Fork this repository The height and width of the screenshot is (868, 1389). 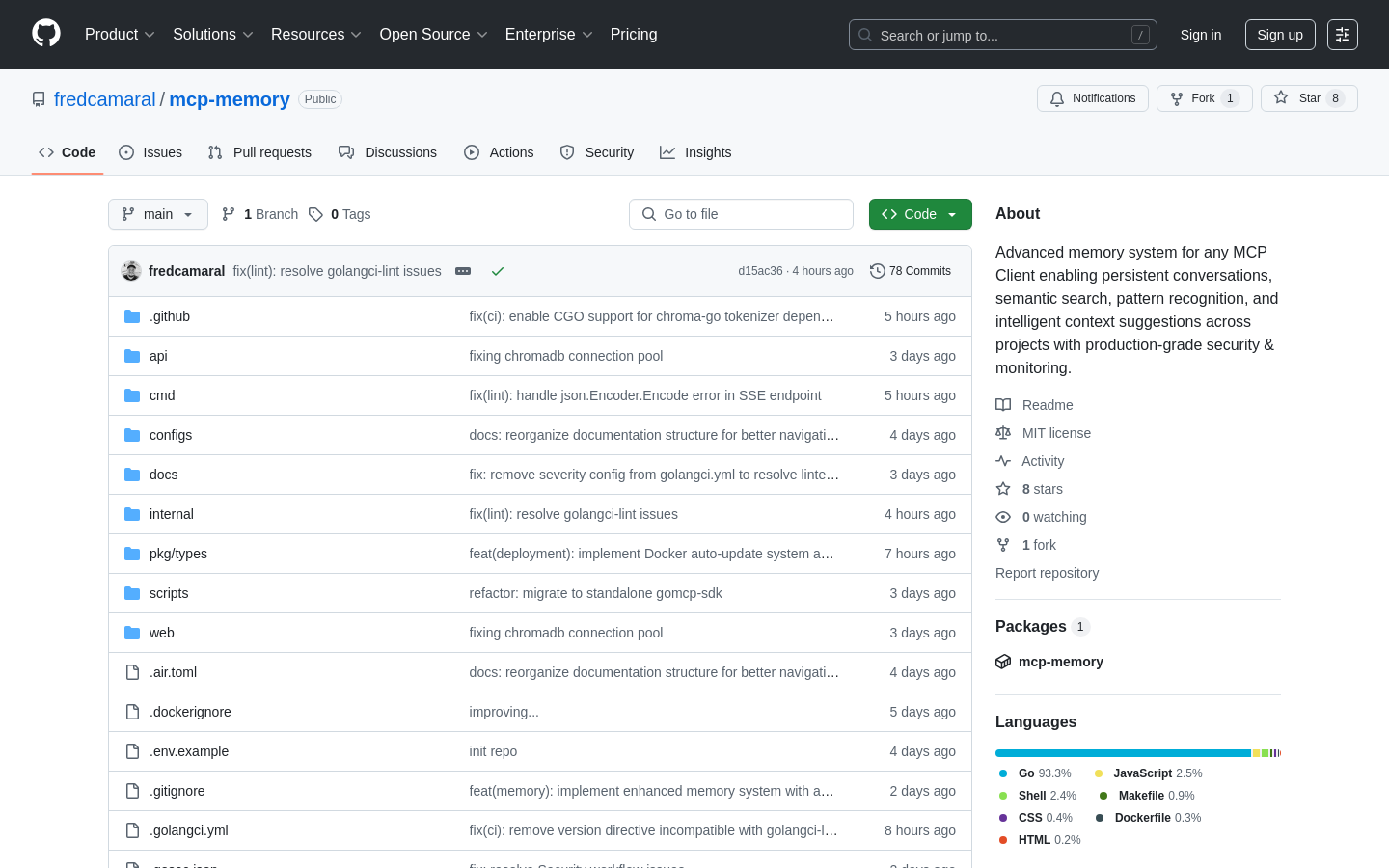pyautogui.click(x=1204, y=98)
